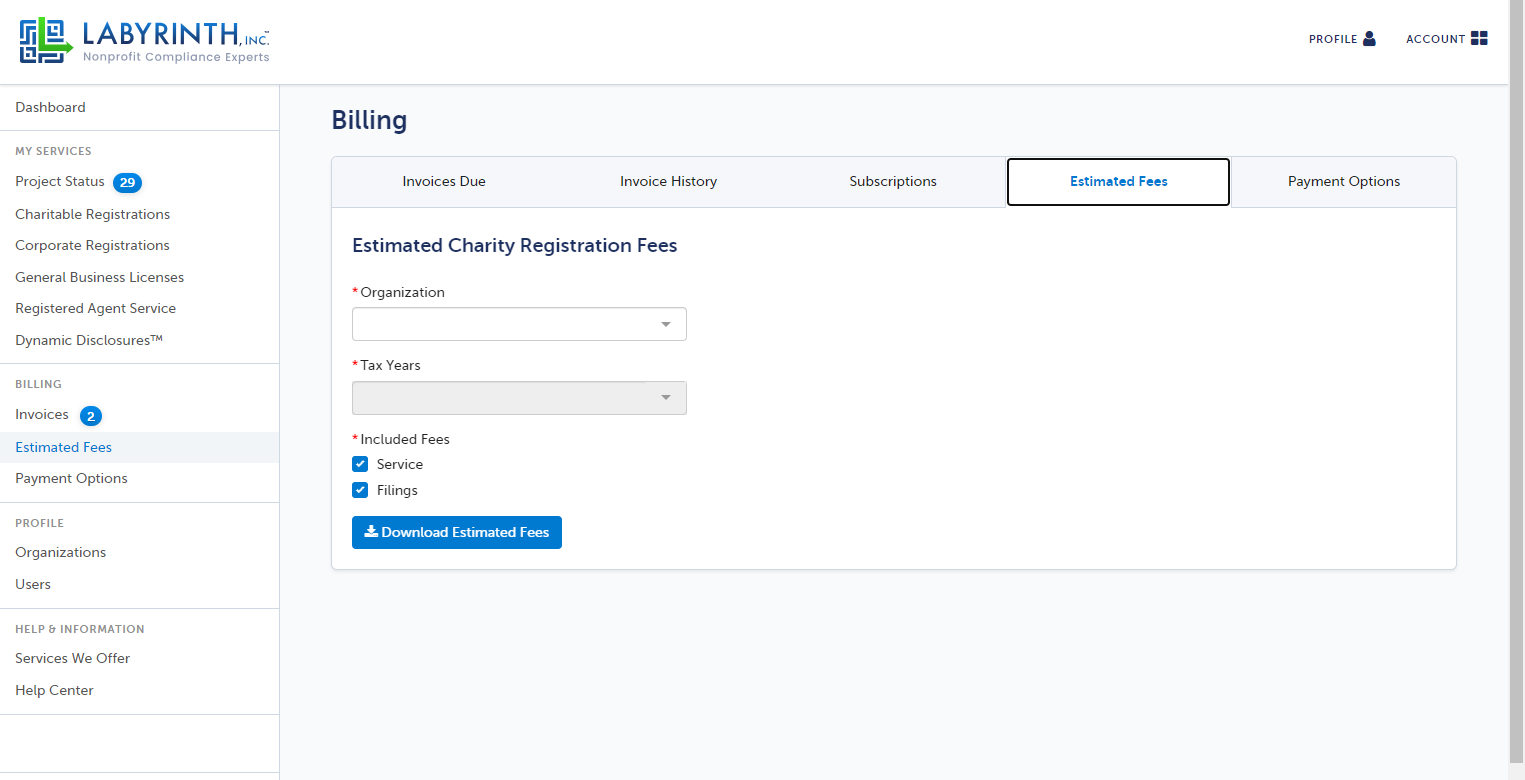Open Help Center in sidebar
The width and height of the screenshot is (1525, 780).
pos(54,690)
